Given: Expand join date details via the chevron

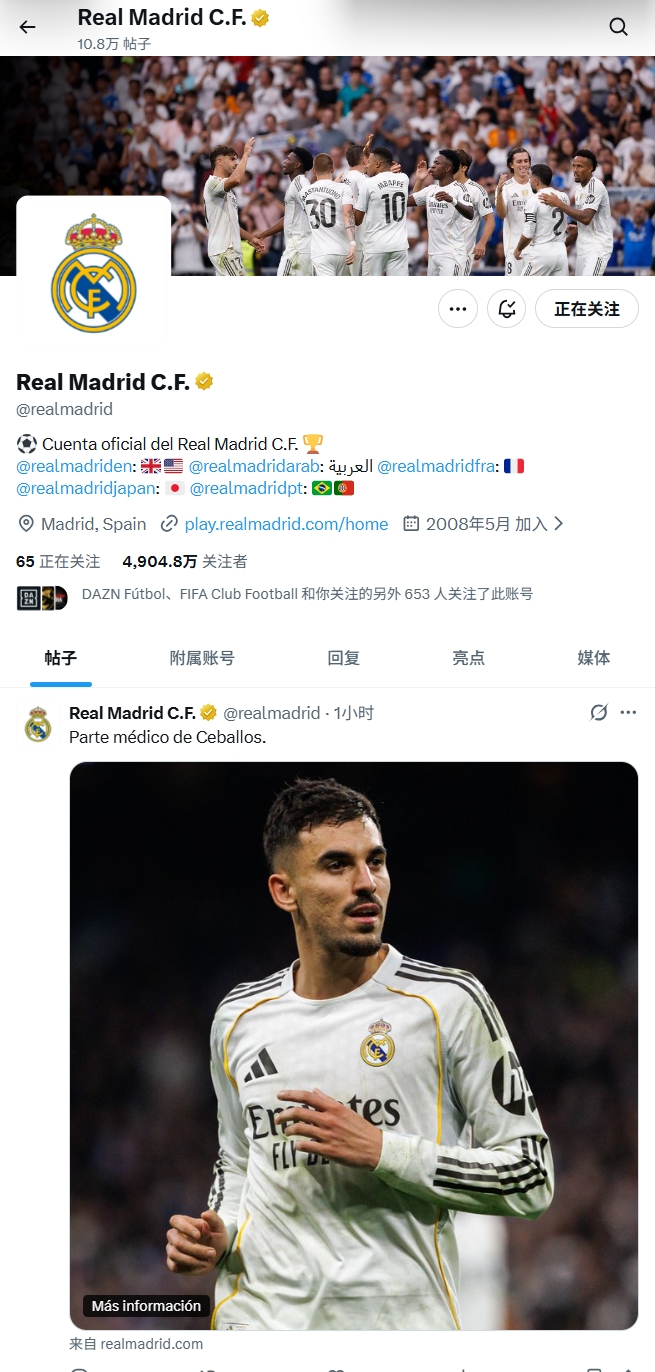Looking at the screenshot, I should [558, 523].
